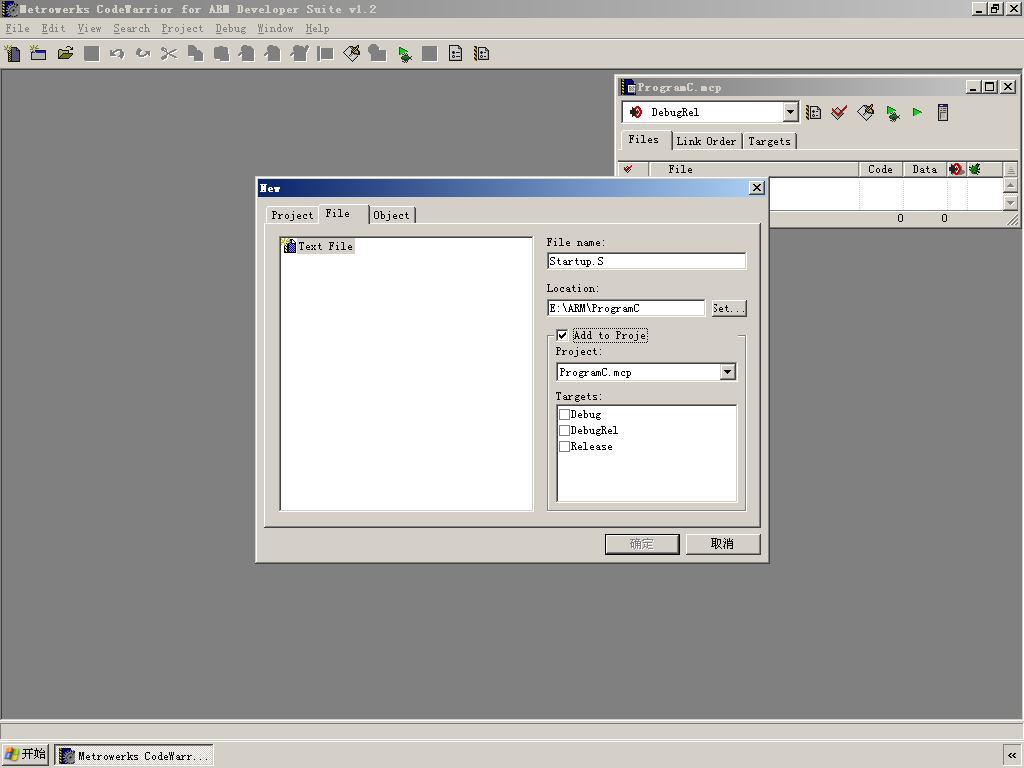Screen dimensions: 1024x768
Task: Check the Release target checkbox
Action: (x=564, y=447)
